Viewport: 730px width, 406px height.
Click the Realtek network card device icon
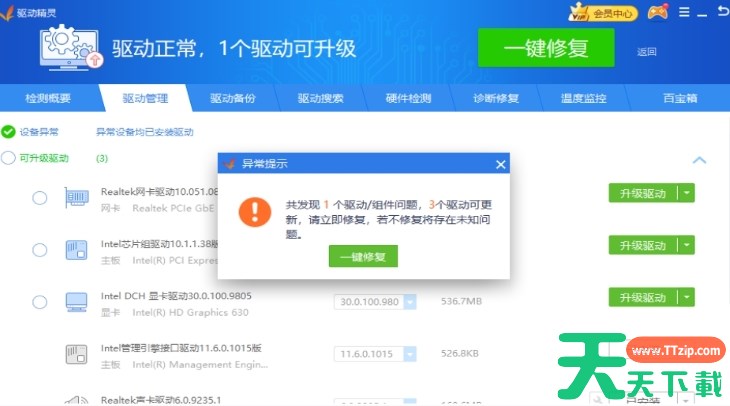click(76, 197)
